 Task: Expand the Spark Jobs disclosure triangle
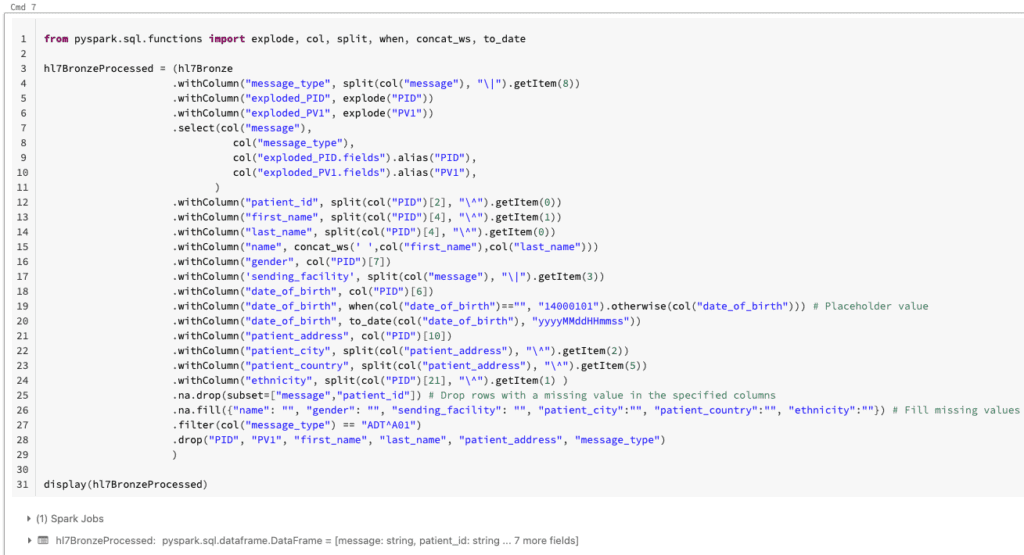tap(28, 519)
